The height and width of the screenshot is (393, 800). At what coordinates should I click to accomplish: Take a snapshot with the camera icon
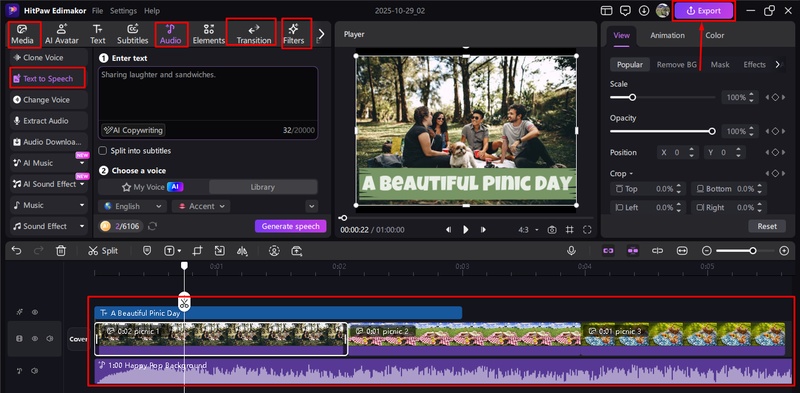[x=552, y=230]
